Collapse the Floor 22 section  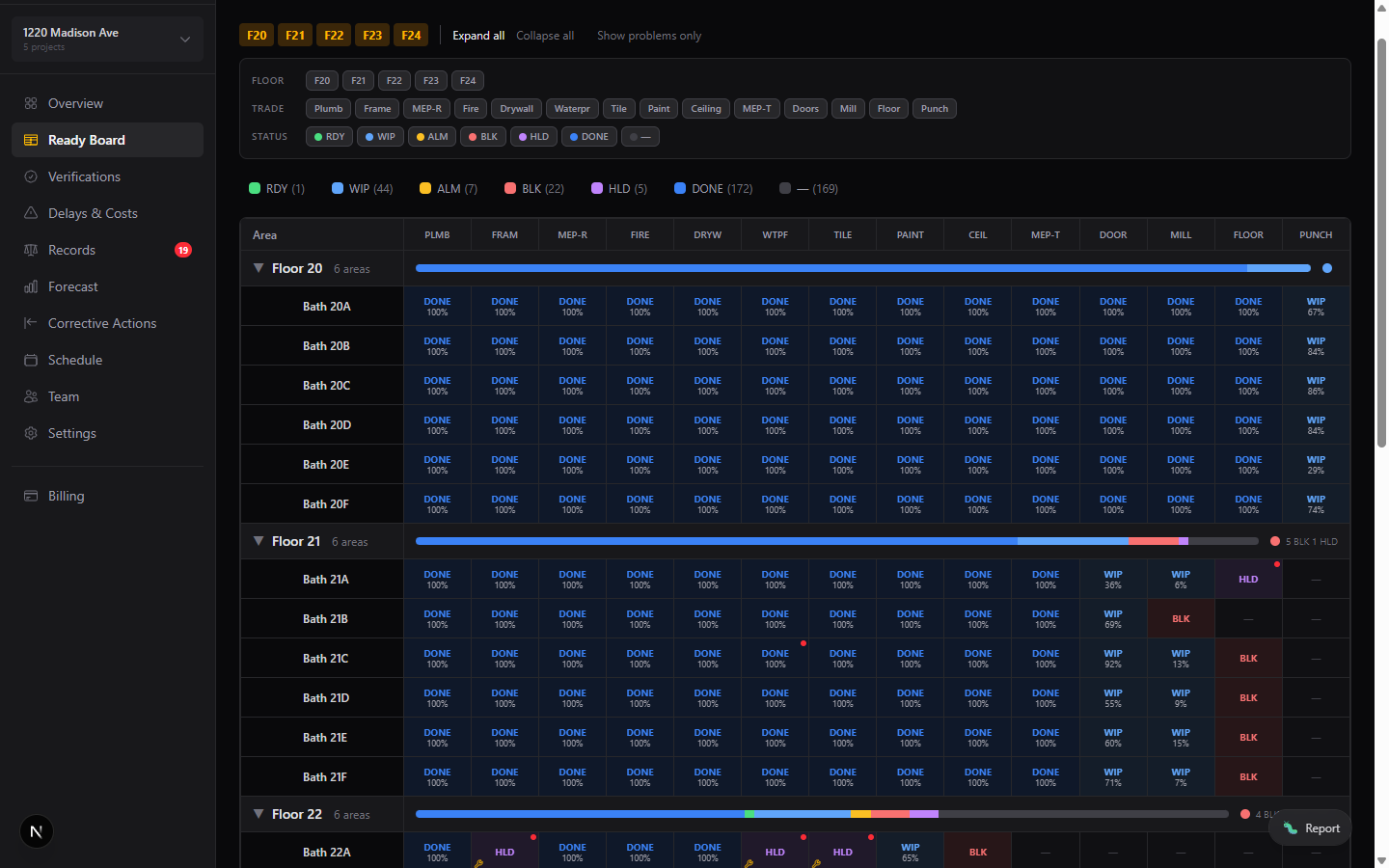pyautogui.click(x=259, y=814)
